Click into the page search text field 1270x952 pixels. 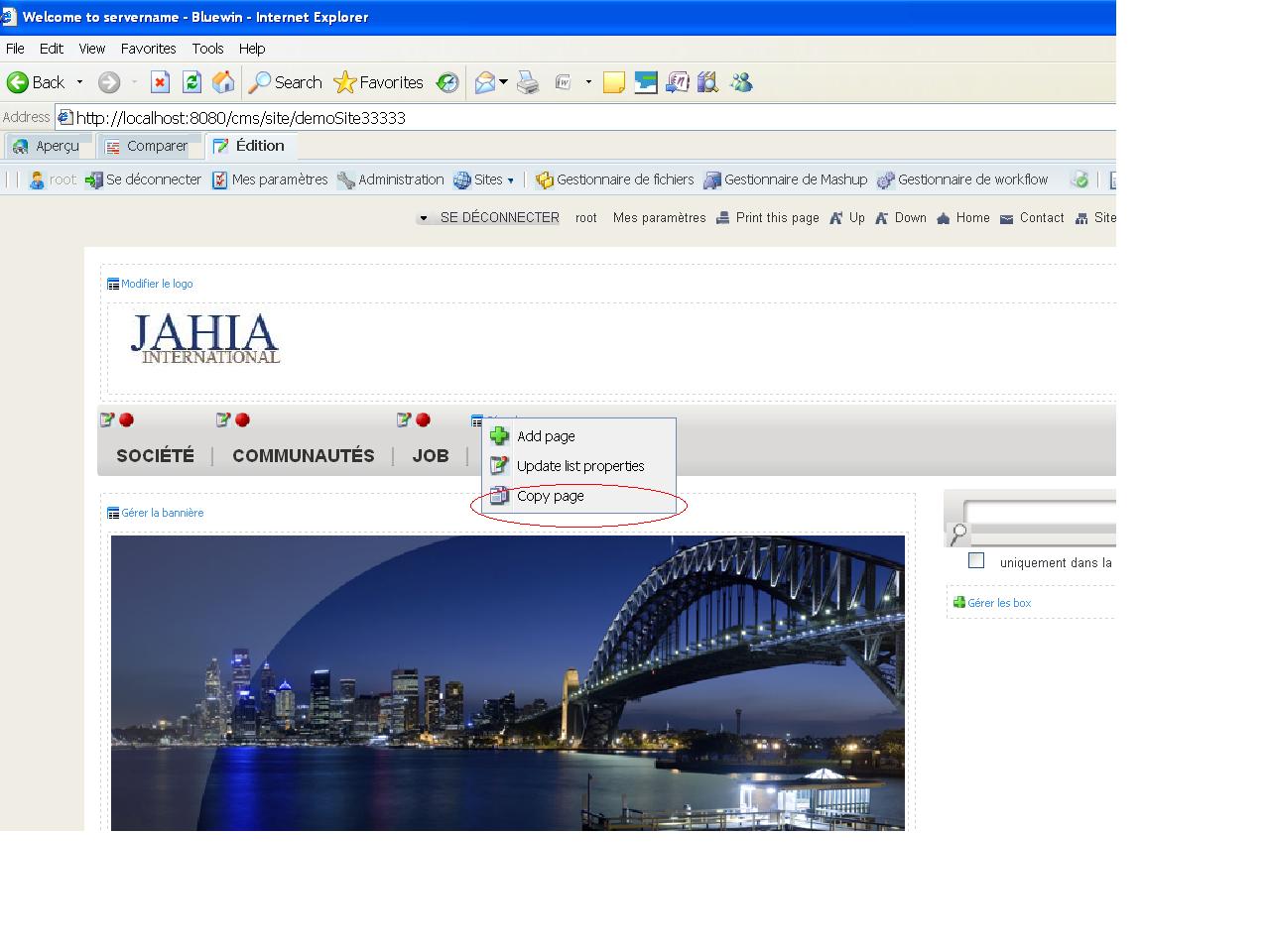click(x=1040, y=513)
